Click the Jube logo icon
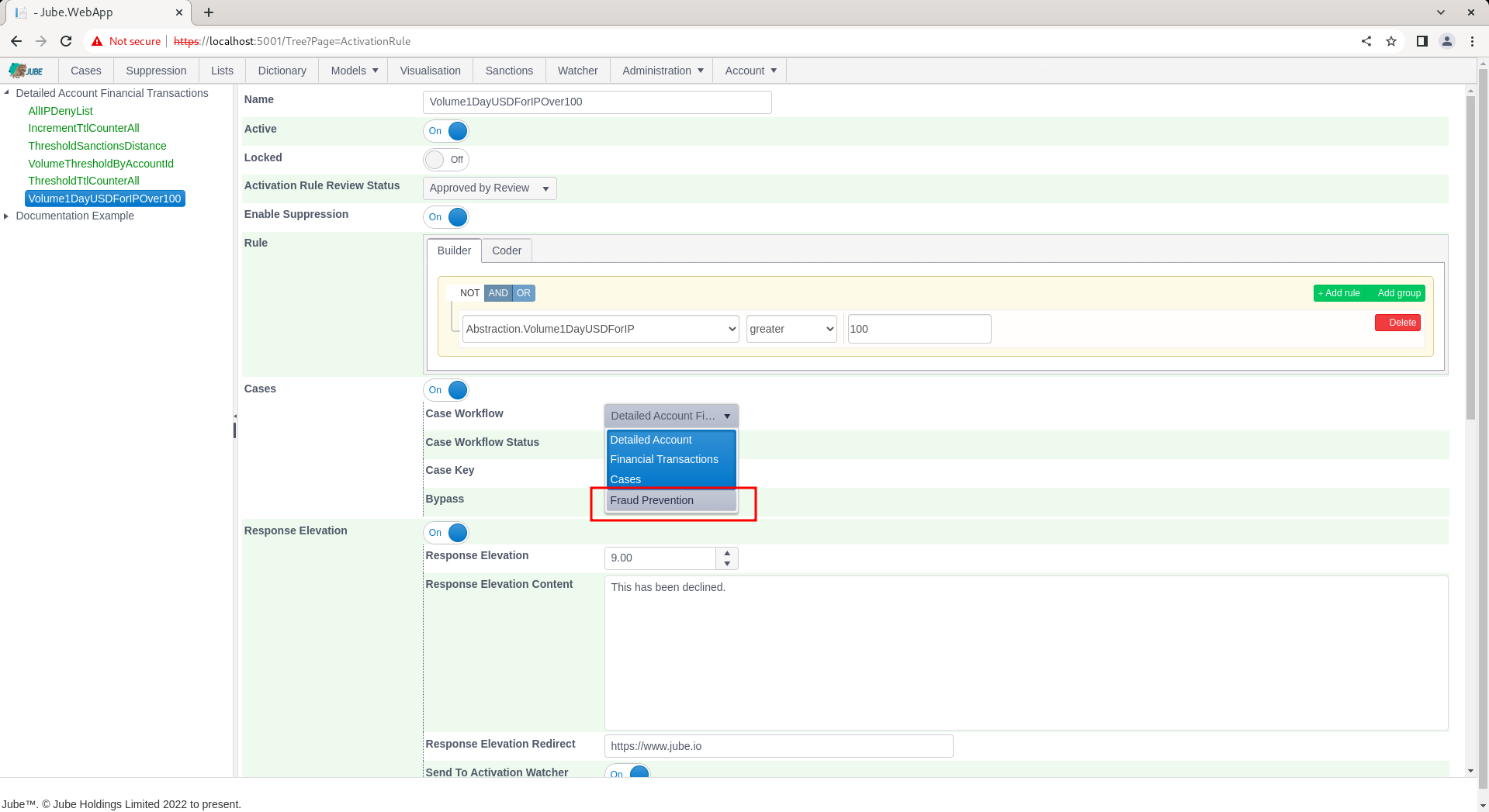The width and height of the screenshot is (1489, 812). (x=26, y=71)
